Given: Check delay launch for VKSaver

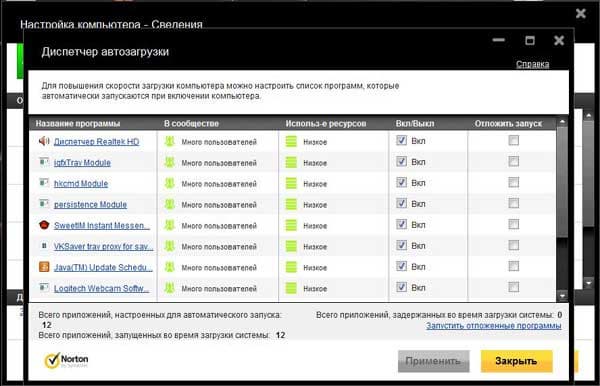Looking at the screenshot, I should (x=514, y=245).
